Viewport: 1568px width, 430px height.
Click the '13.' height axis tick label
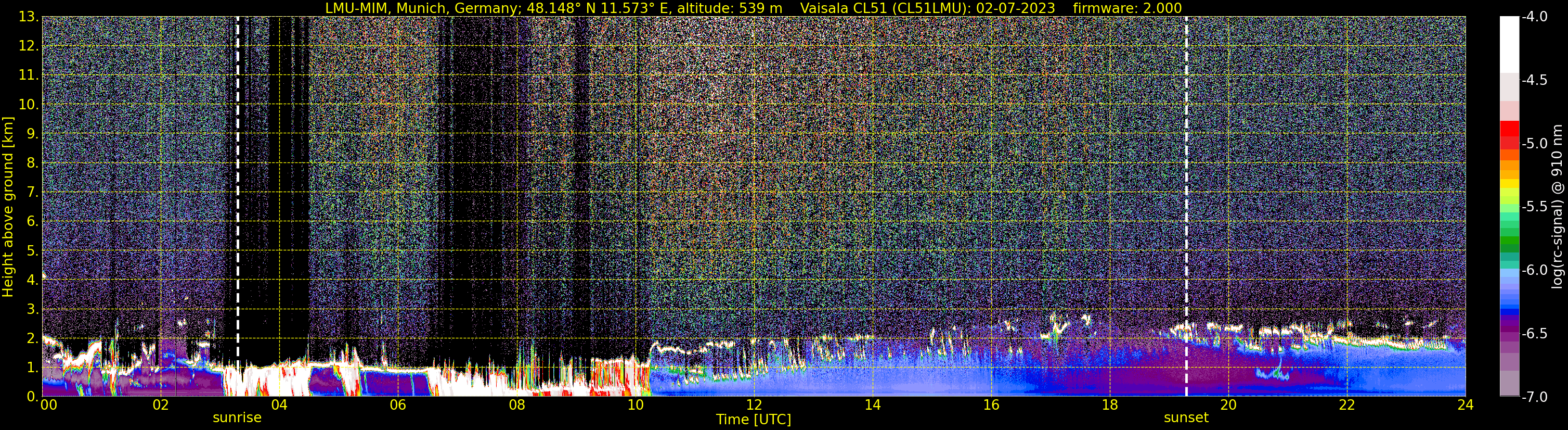[29, 17]
